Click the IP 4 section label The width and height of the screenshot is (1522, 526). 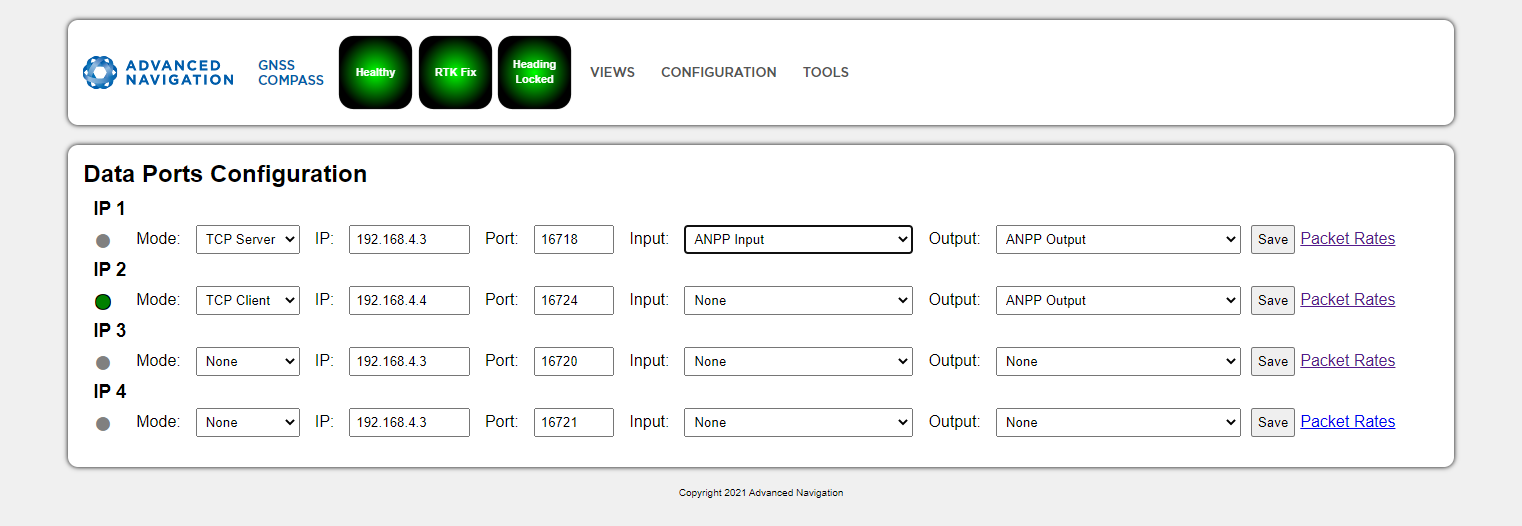[x=110, y=392]
